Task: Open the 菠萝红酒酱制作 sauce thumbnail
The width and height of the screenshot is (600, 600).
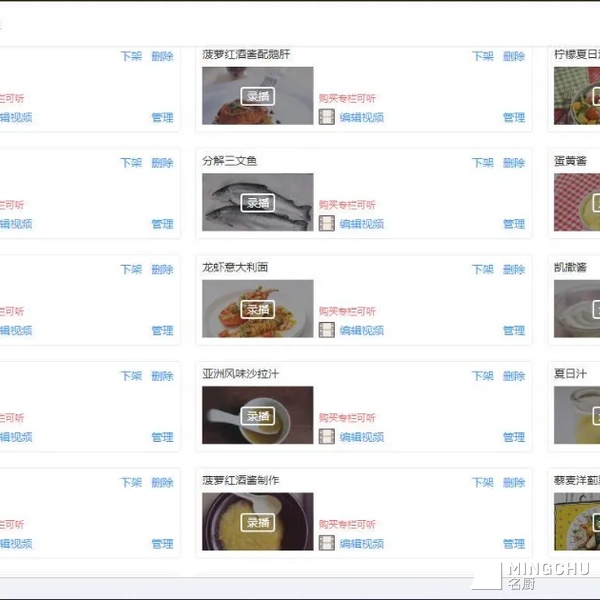Action: click(x=258, y=522)
